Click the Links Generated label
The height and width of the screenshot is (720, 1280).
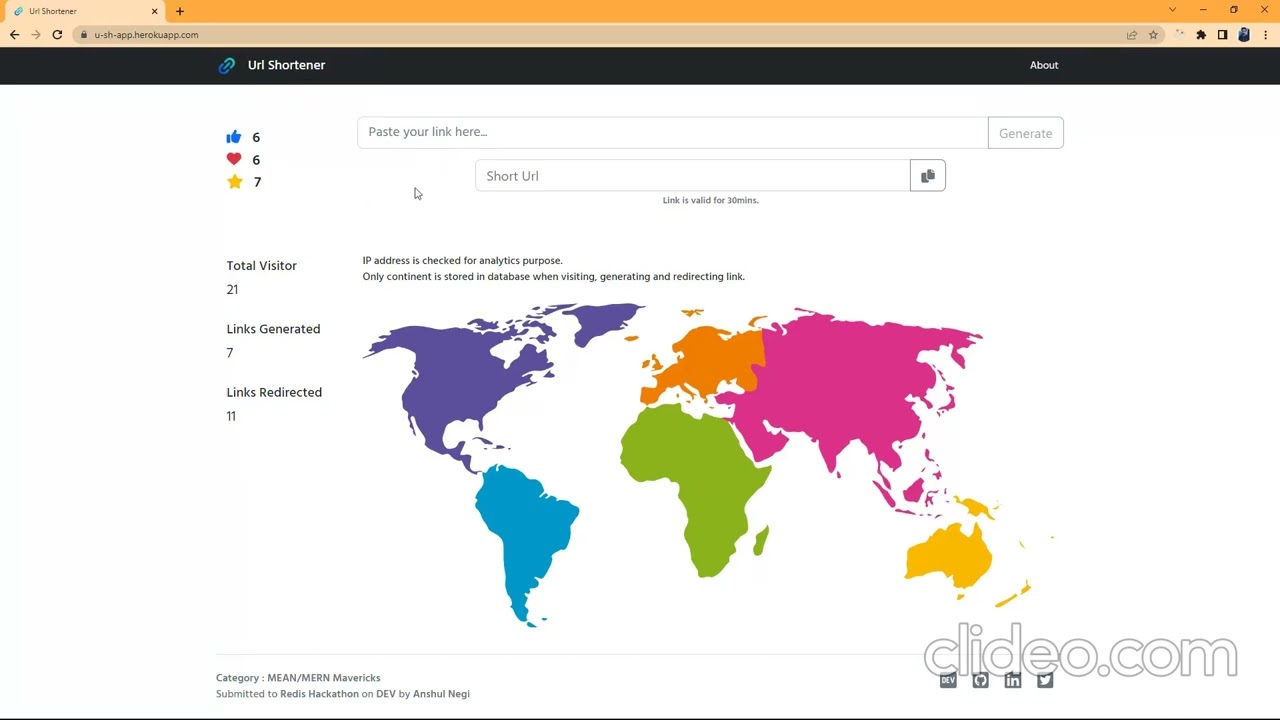pyautogui.click(x=273, y=329)
